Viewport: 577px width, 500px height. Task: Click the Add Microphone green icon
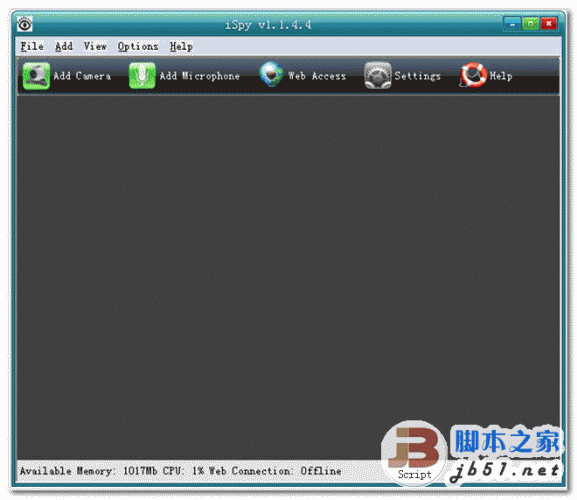[x=142, y=76]
